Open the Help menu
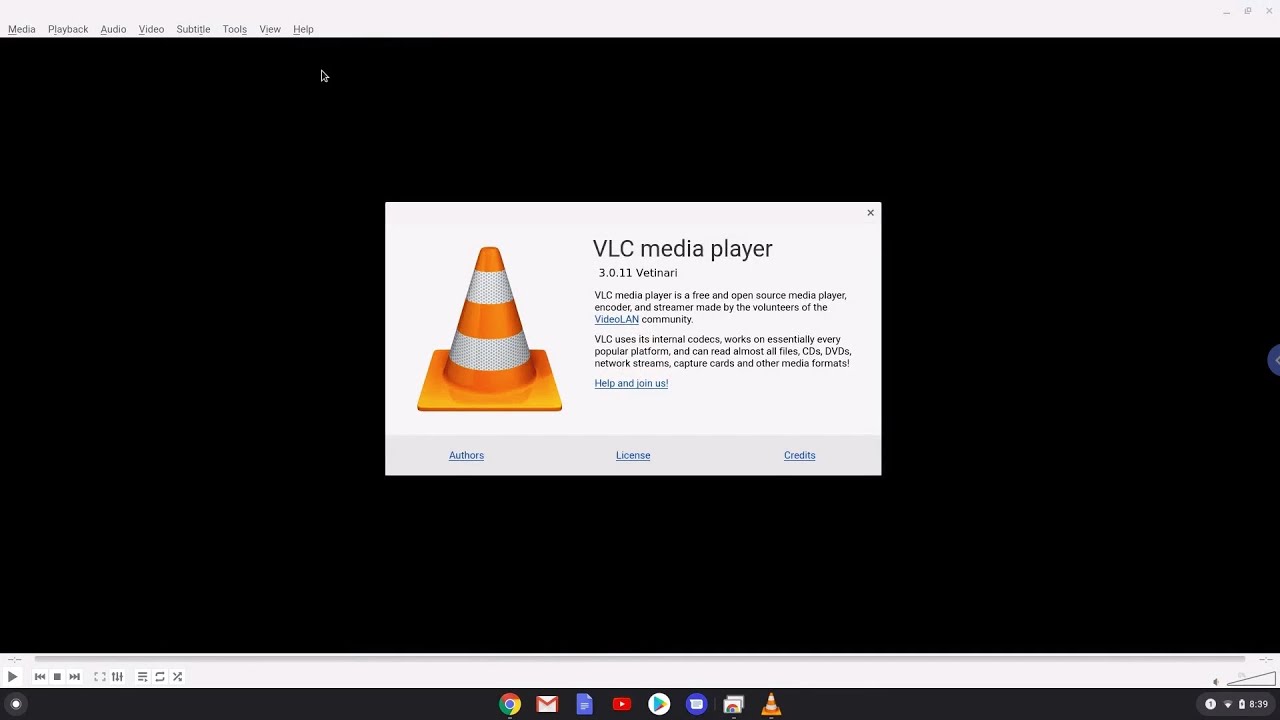This screenshot has width=1280, height=720. click(x=303, y=29)
